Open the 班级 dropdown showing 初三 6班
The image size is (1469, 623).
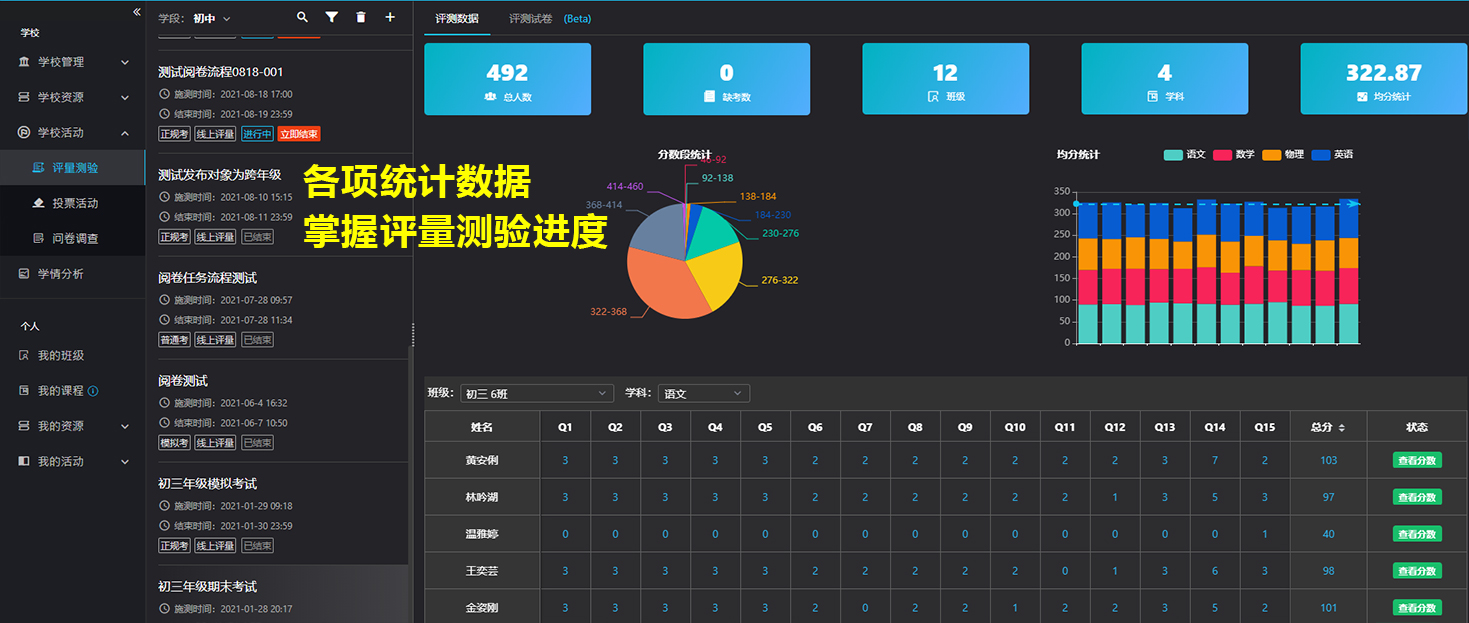coord(535,394)
